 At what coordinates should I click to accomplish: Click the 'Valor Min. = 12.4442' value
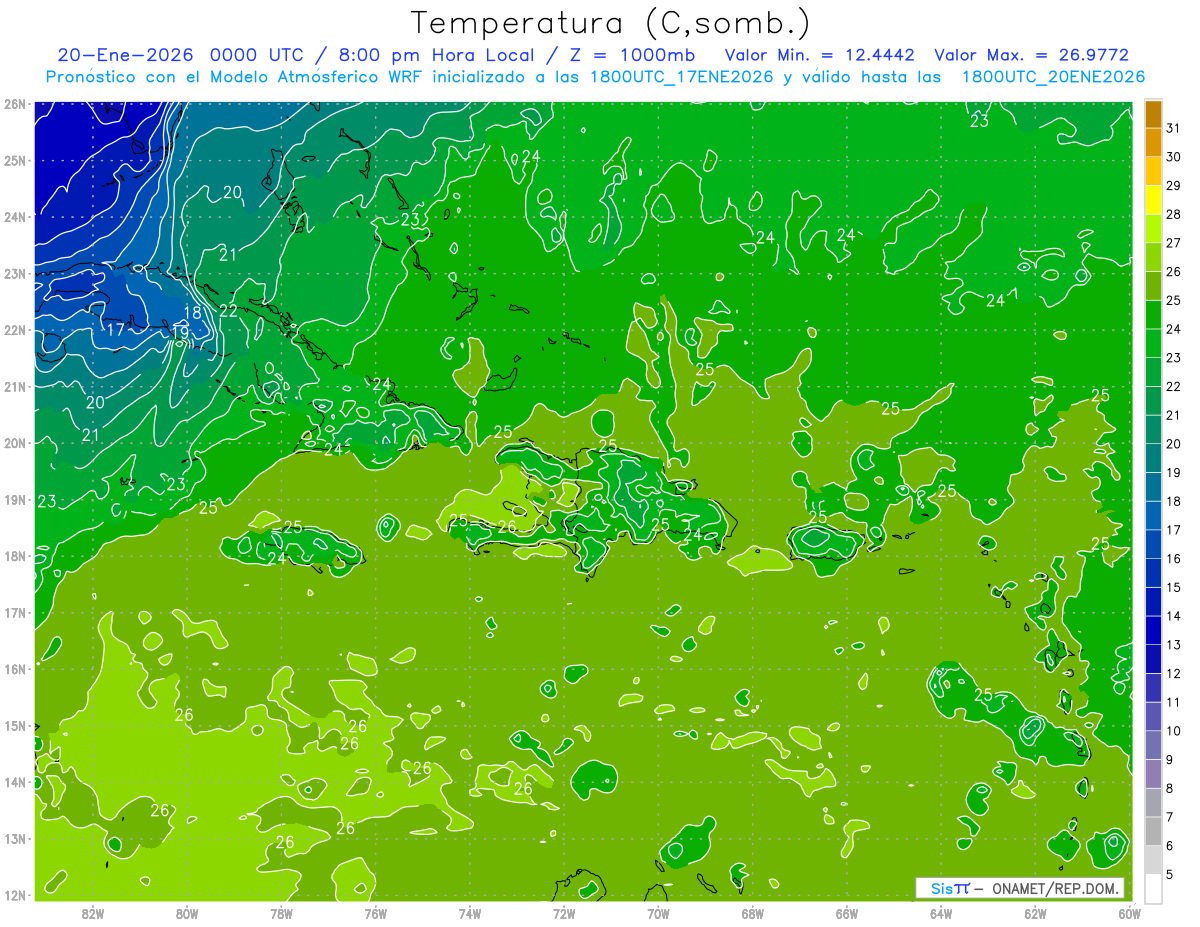click(820, 55)
